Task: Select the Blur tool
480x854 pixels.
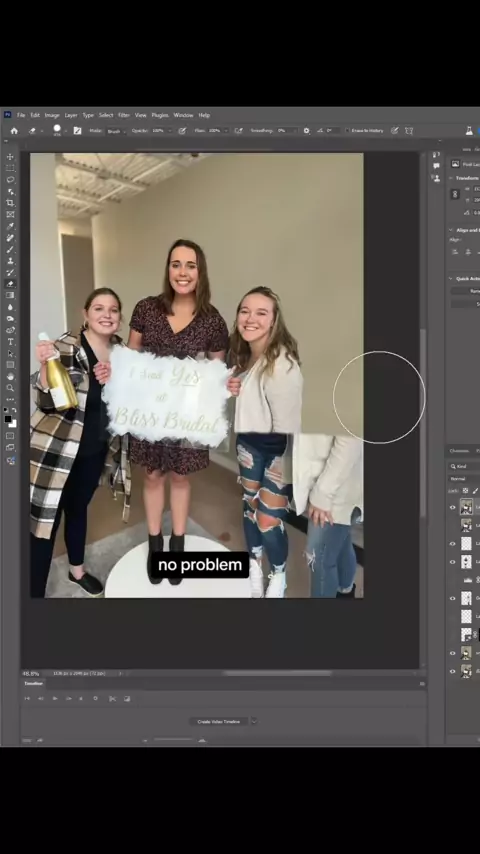Action: (x=10, y=307)
